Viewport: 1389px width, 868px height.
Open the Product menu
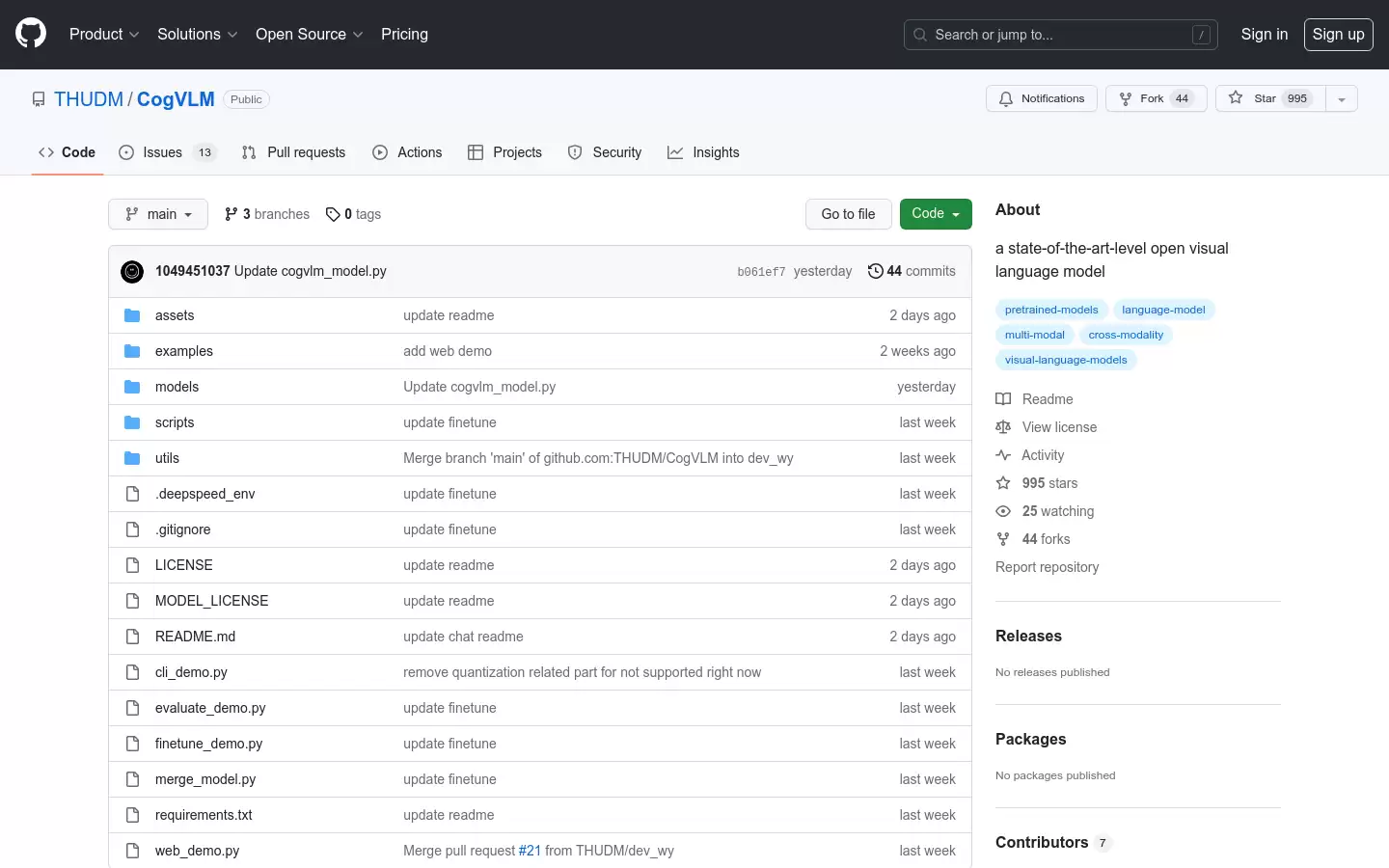point(104,34)
